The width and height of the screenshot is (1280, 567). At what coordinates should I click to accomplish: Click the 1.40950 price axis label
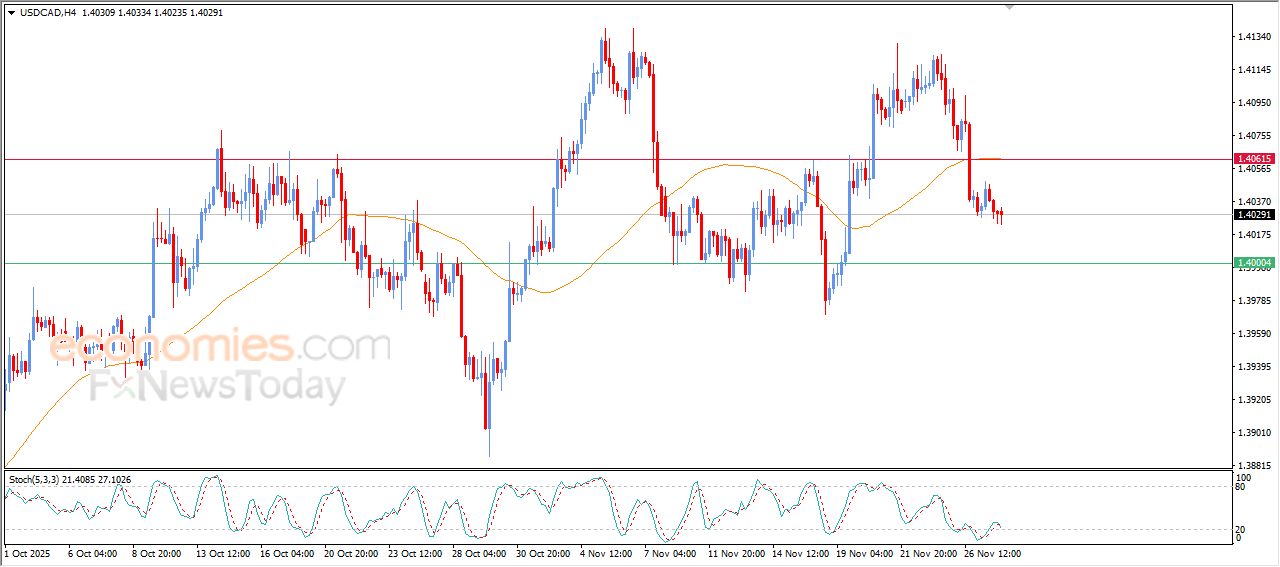(1254, 103)
